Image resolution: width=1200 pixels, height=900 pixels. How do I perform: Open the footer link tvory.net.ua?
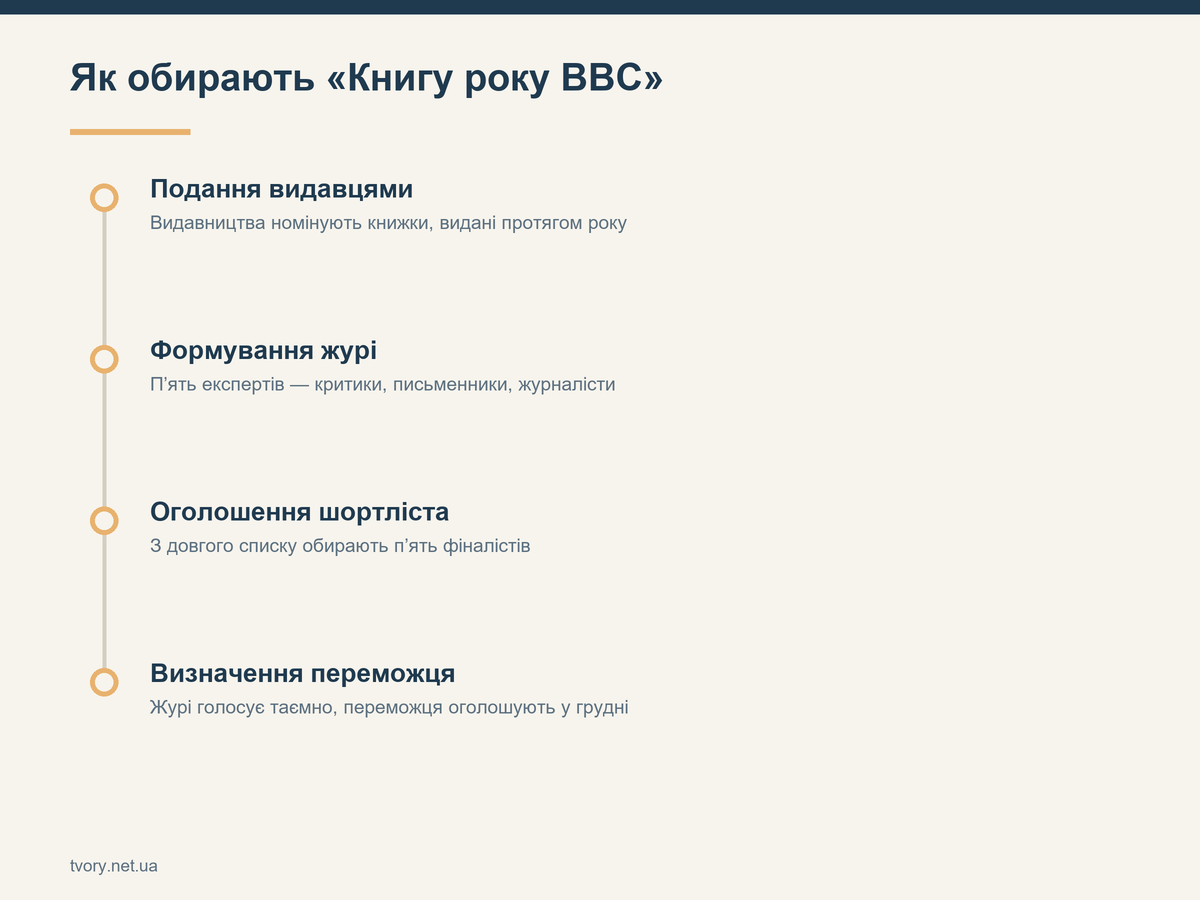pyautogui.click(x=114, y=866)
